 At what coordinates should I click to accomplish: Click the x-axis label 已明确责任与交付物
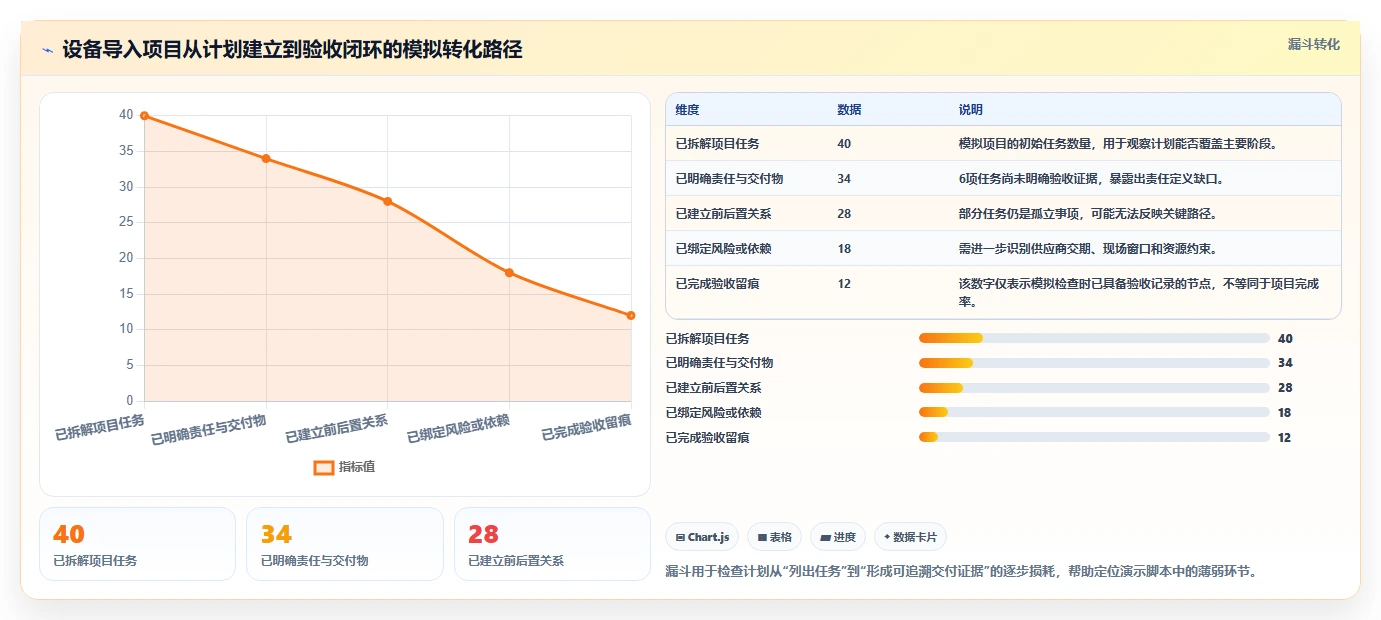point(209,430)
